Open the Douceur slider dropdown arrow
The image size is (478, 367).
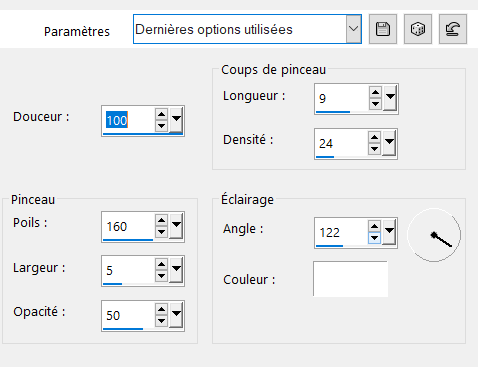[176, 119]
